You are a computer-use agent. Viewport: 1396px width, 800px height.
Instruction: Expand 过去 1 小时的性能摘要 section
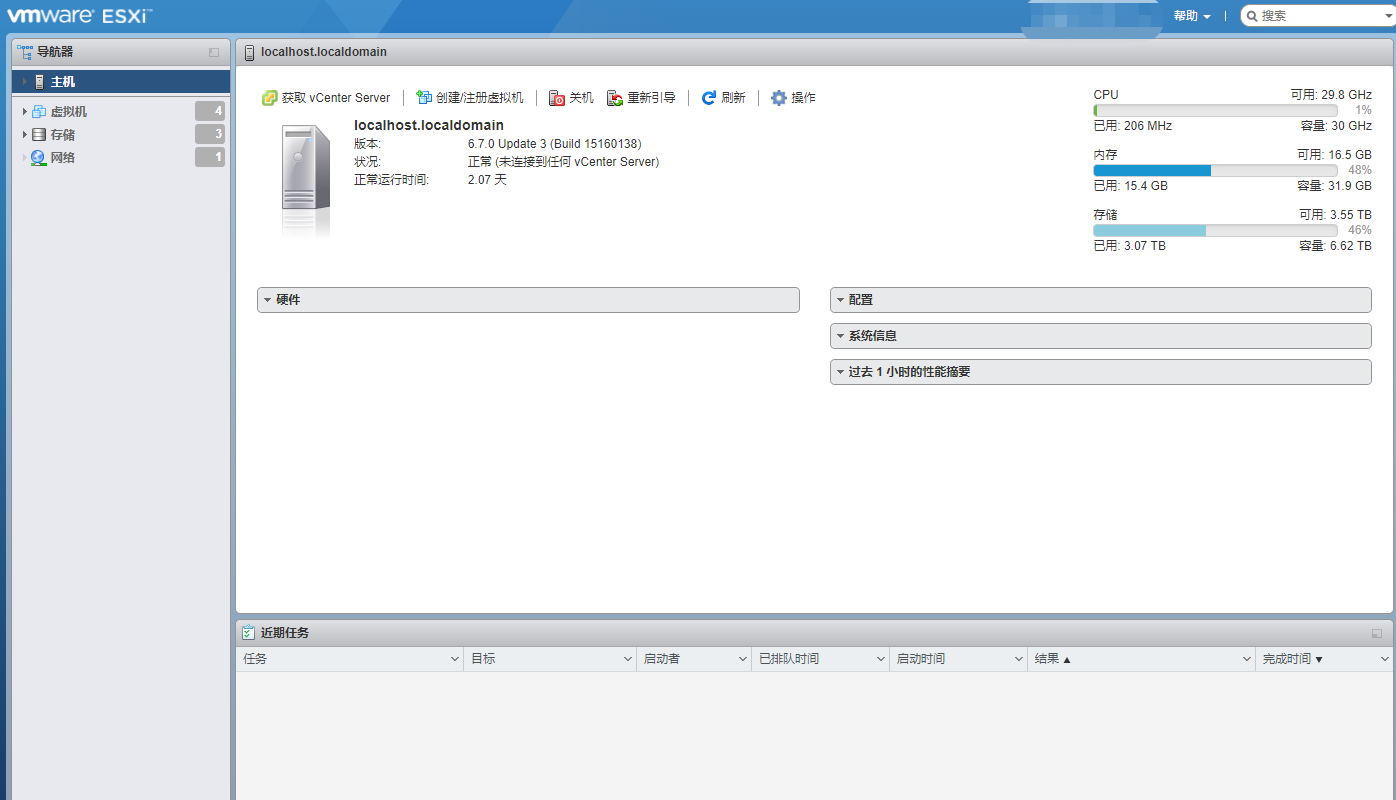click(1100, 372)
